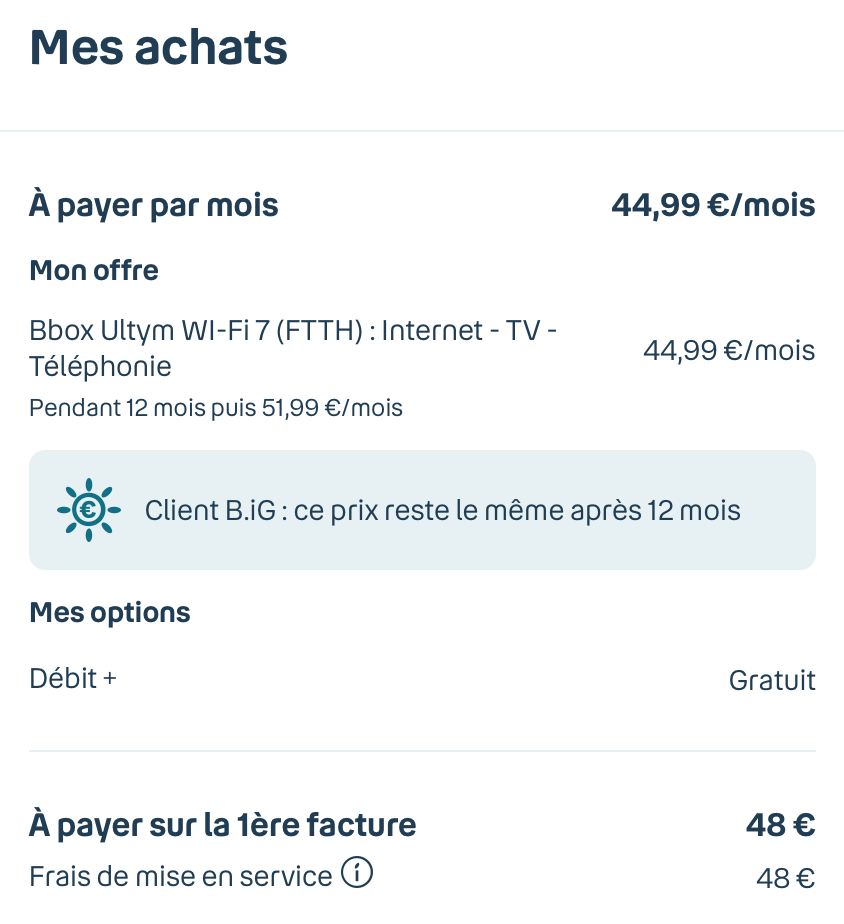Click the euro sun icon in the Client B.iG banner

[88, 511]
